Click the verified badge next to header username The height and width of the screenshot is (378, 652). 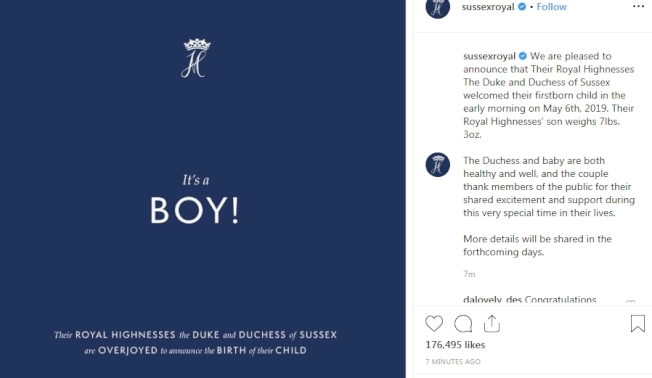[x=522, y=7]
